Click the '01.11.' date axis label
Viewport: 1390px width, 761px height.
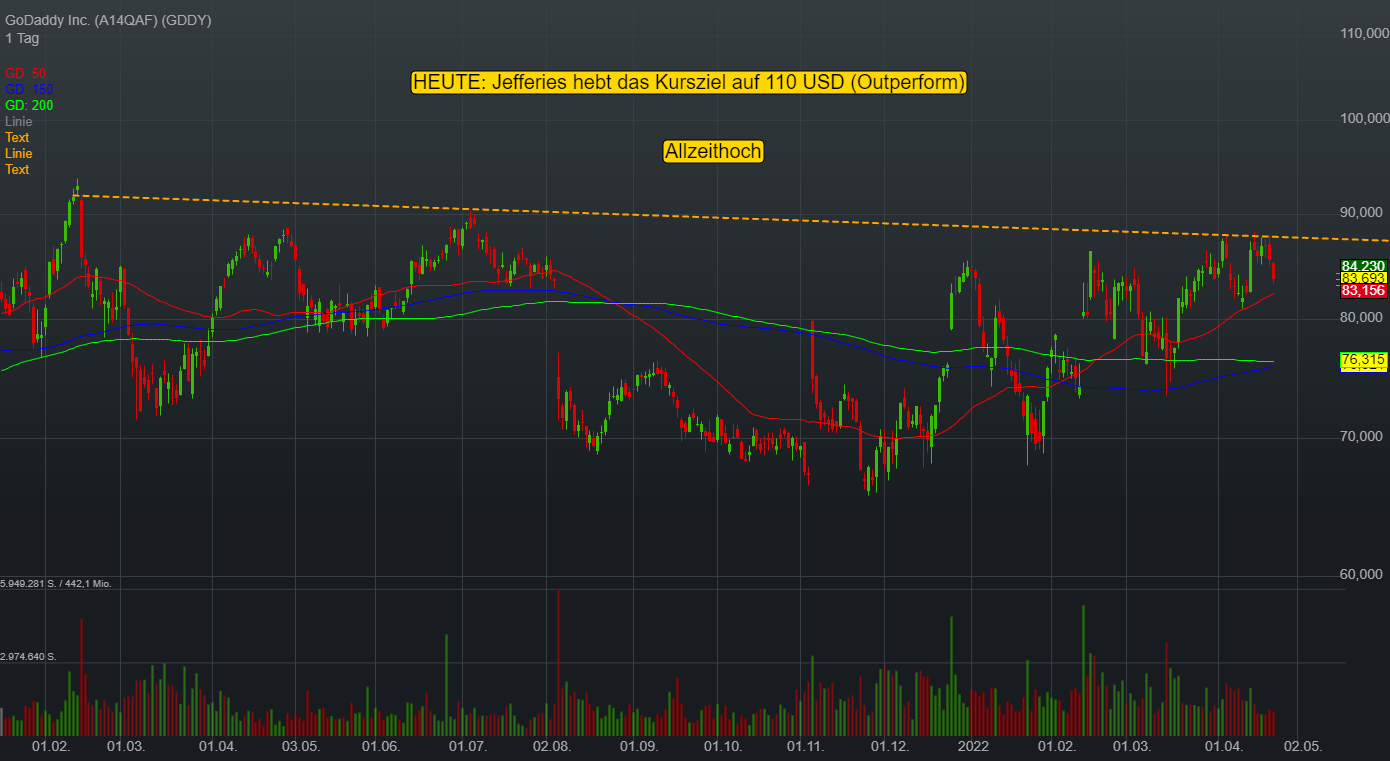[x=805, y=747]
